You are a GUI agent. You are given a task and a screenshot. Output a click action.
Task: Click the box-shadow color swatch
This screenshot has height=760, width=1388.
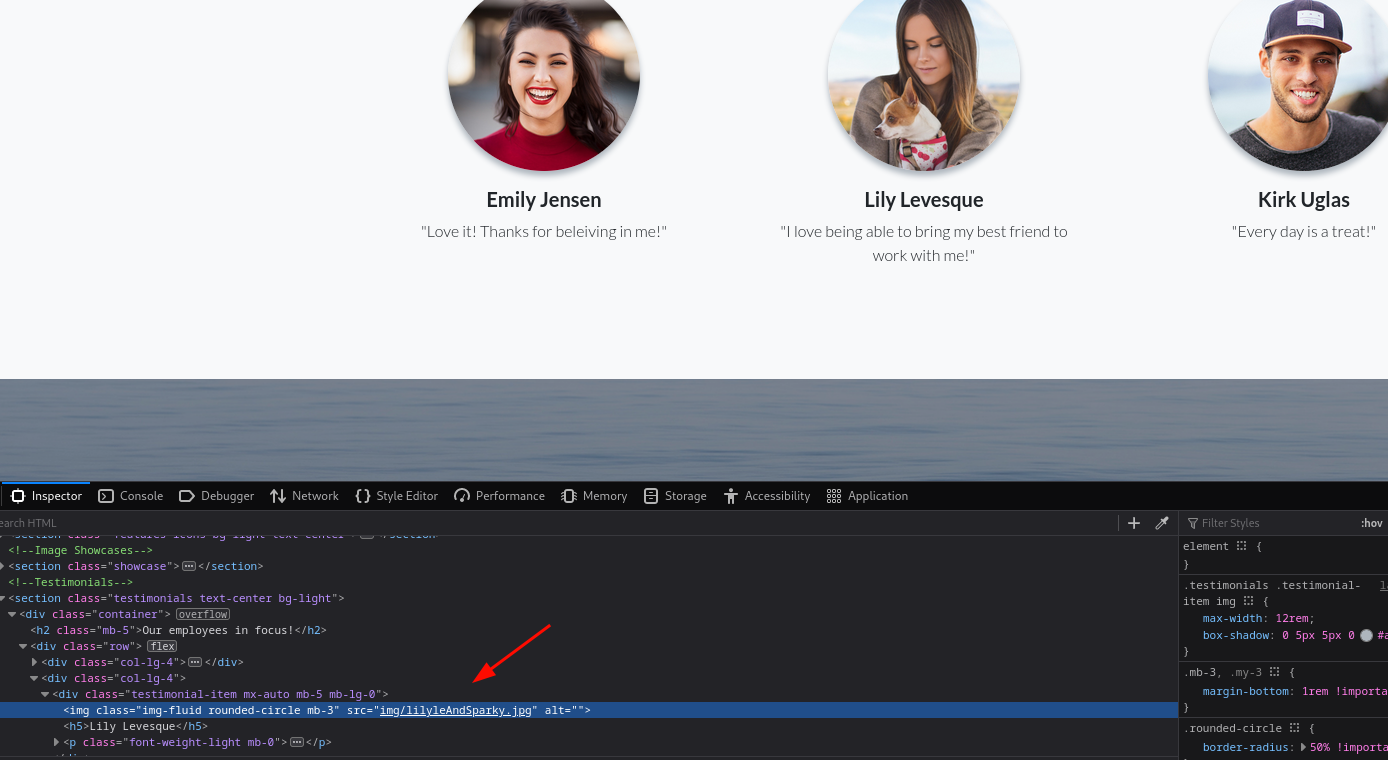point(1366,635)
